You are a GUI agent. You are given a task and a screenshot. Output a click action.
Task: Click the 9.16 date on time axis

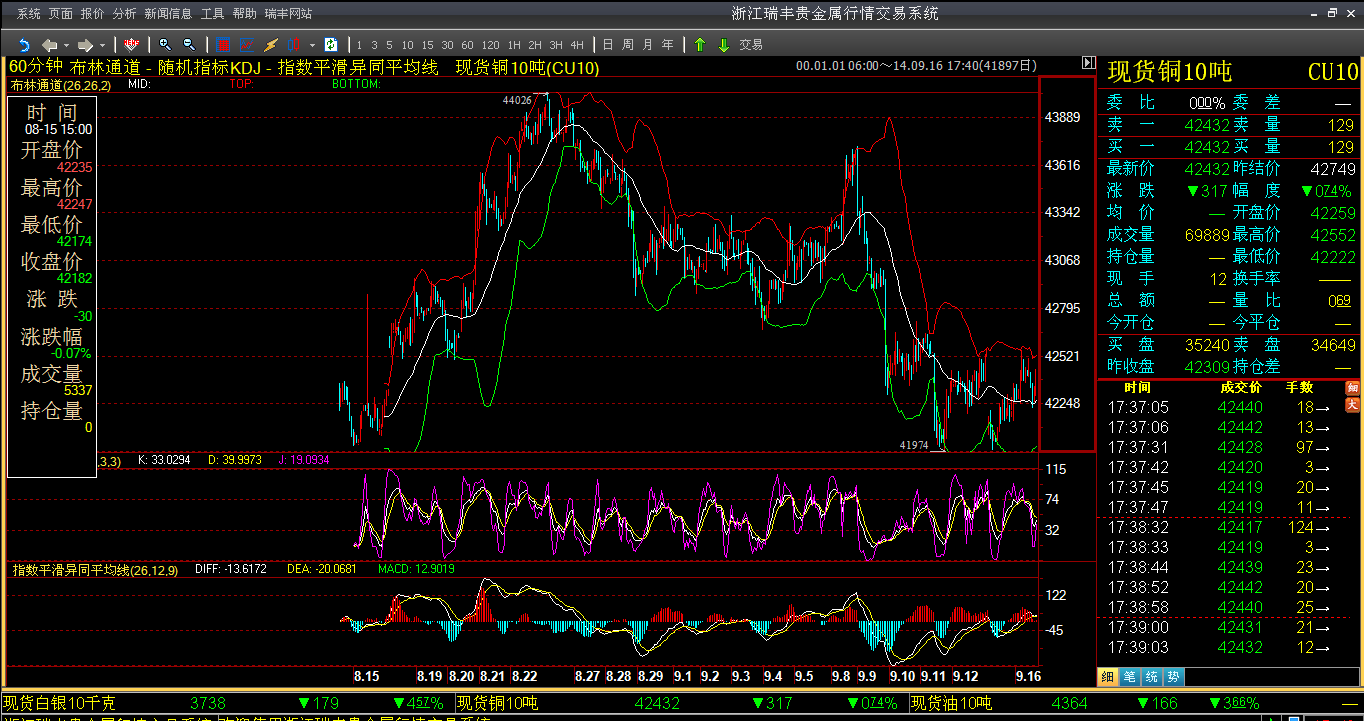click(1028, 677)
